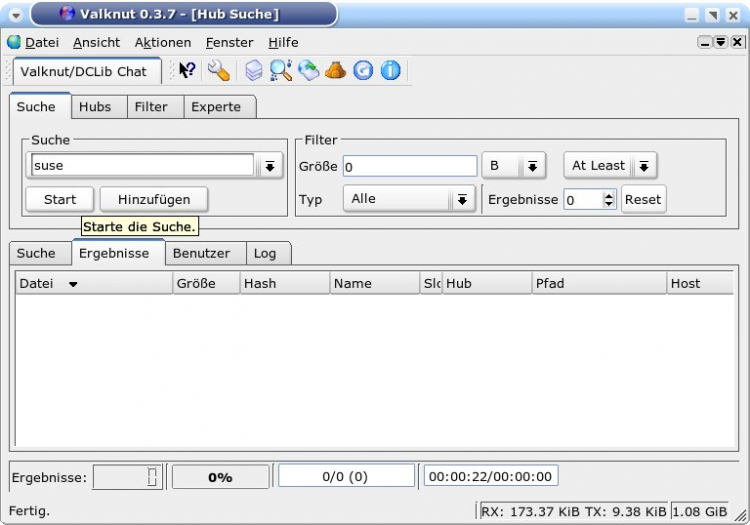Sort by Name column header
Screen dimensions: 750x525
pyautogui.click(x=375, y=283)
